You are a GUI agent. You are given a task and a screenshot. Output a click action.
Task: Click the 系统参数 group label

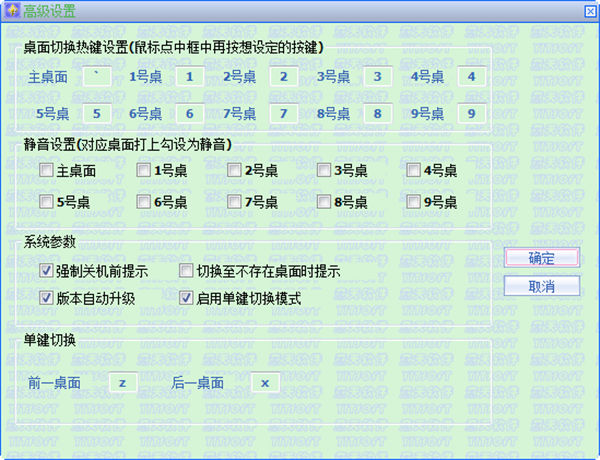50,242
